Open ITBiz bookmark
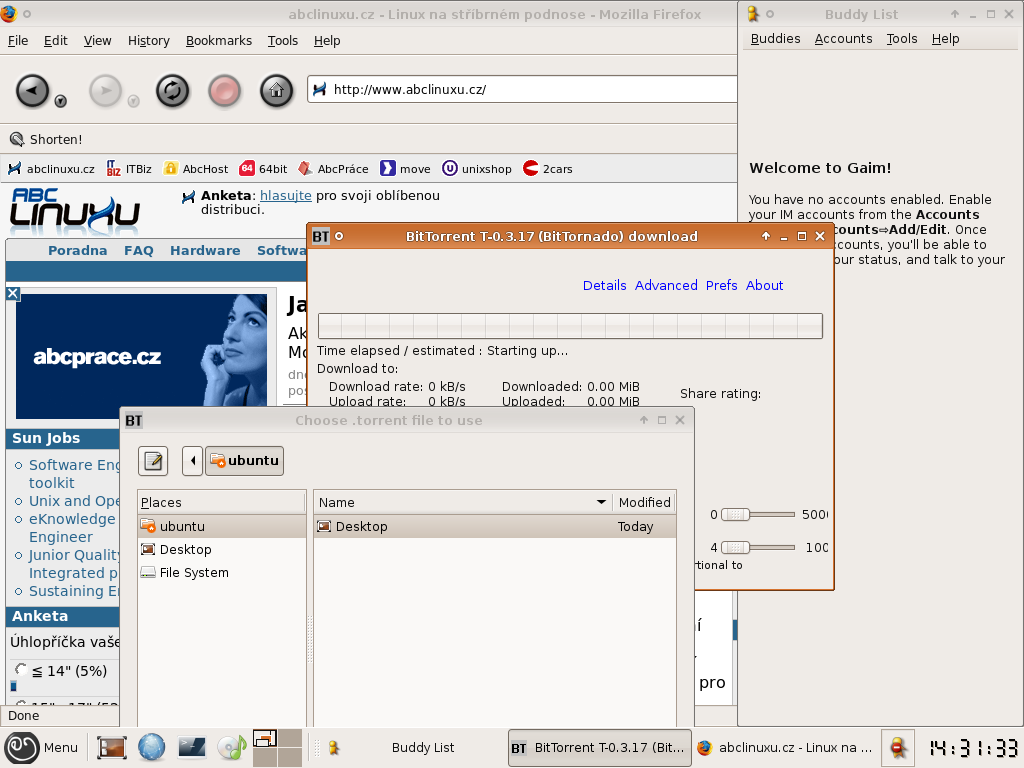Viewport: 1024px width, 768px height. click(x=129, y=168)
